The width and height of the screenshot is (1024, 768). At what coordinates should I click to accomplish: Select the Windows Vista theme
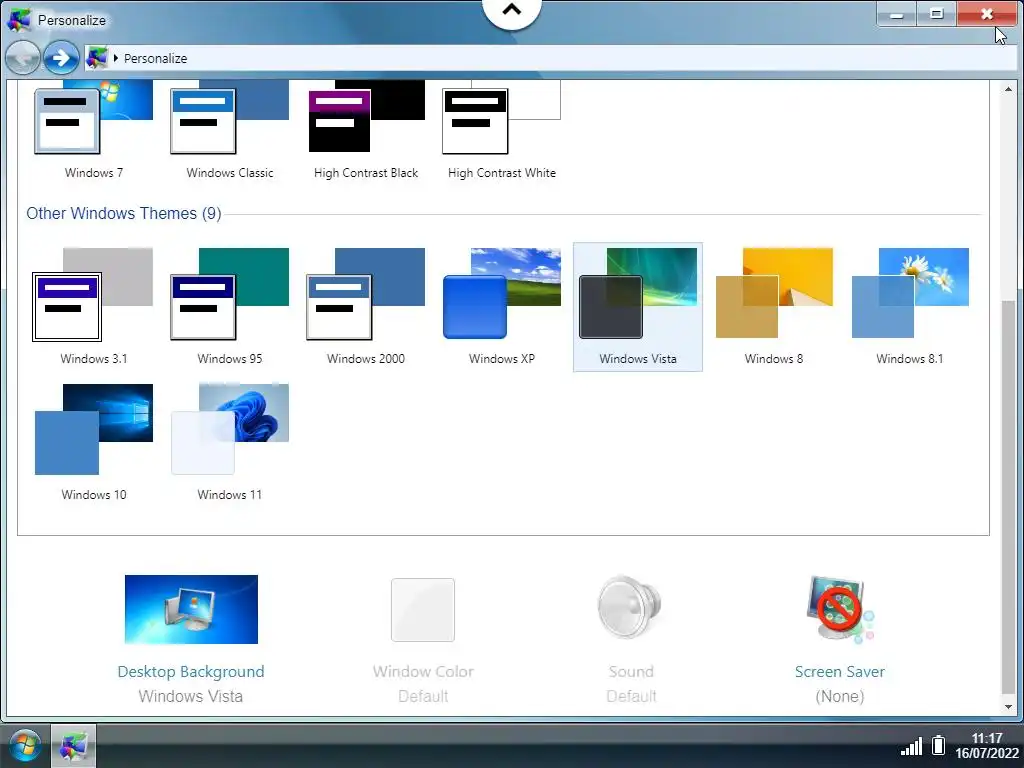tap(638, 307)
